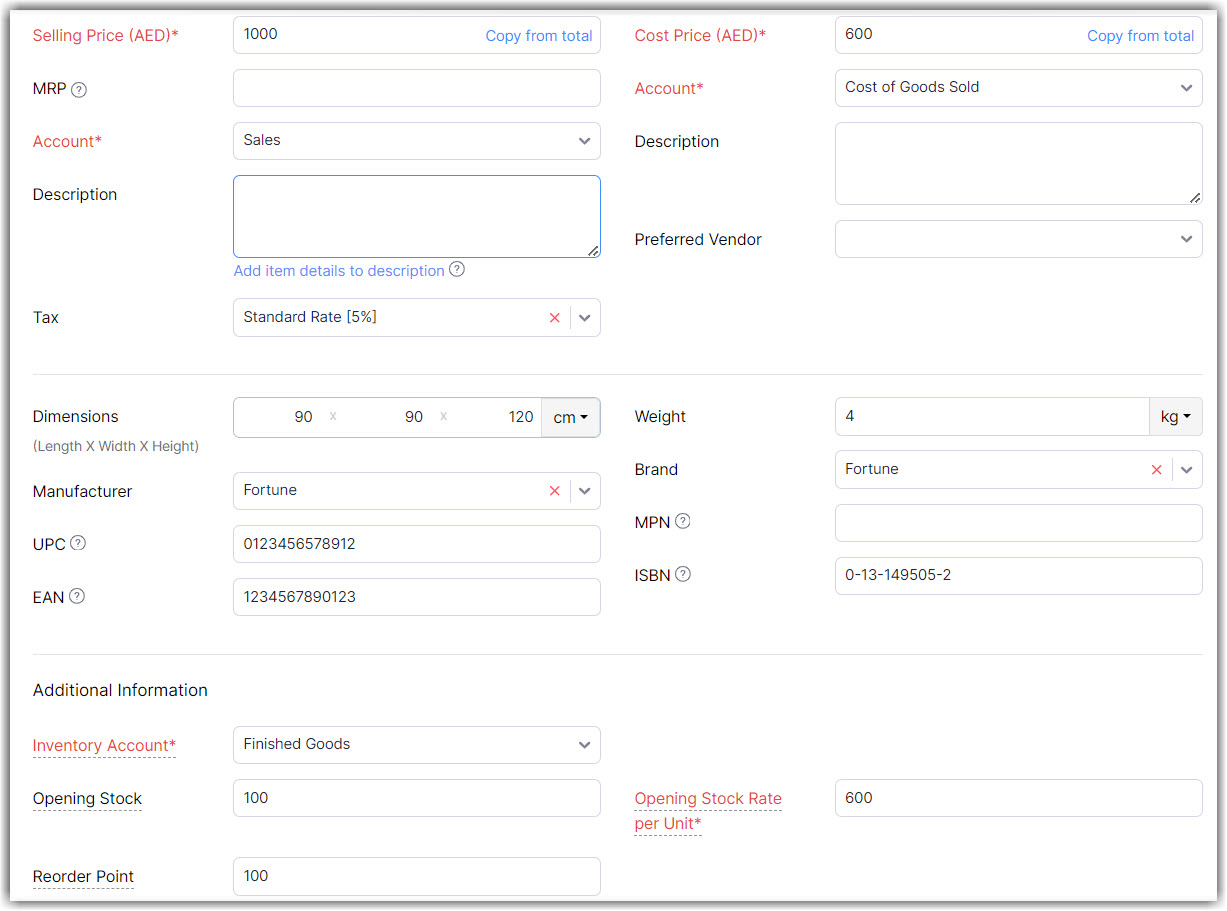The height and width of the screenshot is (911, 1227).
Task: Click the help icon beside EAN label
Action: (77, 596)
